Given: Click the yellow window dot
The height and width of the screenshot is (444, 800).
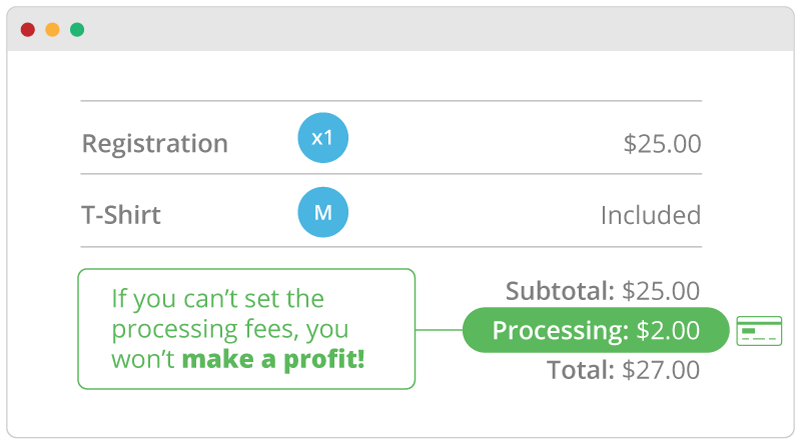Looking at the screenshot, I should click(x=53, y=30).
